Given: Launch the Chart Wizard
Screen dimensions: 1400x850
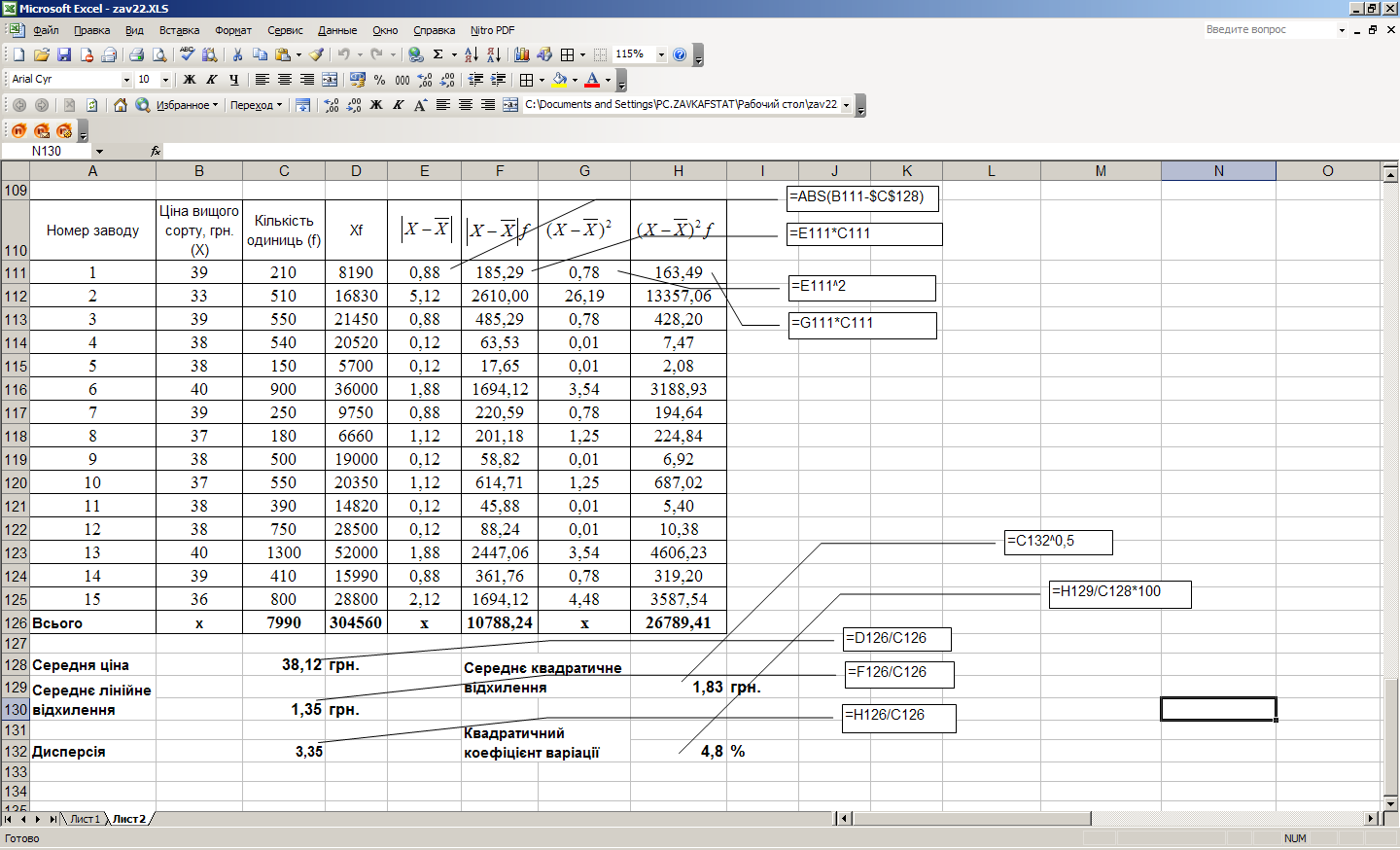Looking at the screenshot, I should coord(522,54).
